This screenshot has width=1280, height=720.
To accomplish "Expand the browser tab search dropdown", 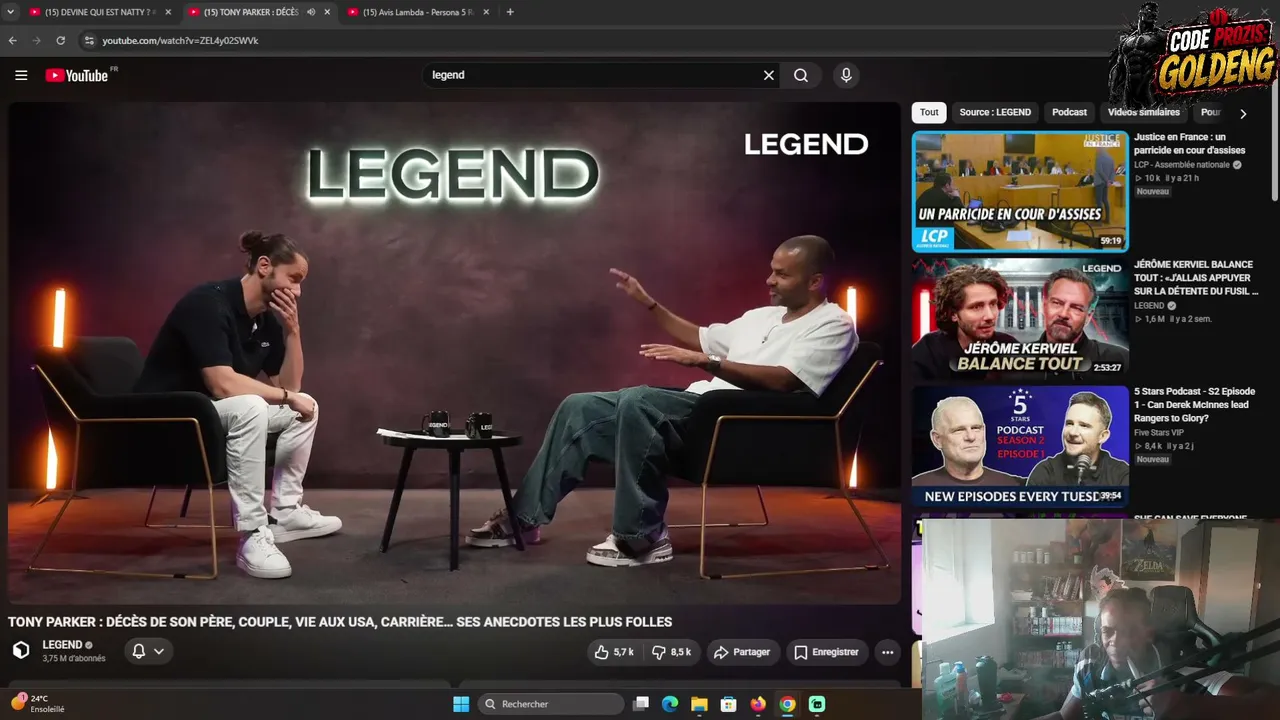I will [10, 12].
